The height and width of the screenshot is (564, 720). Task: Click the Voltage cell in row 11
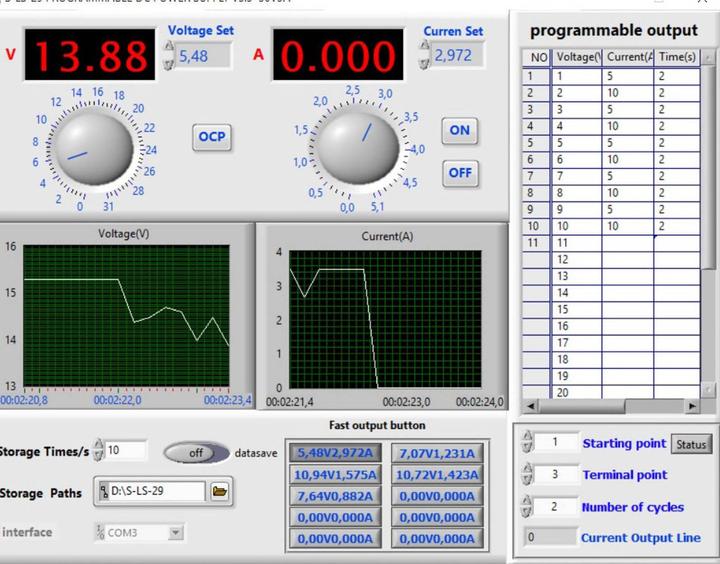(x=577, y=243)
